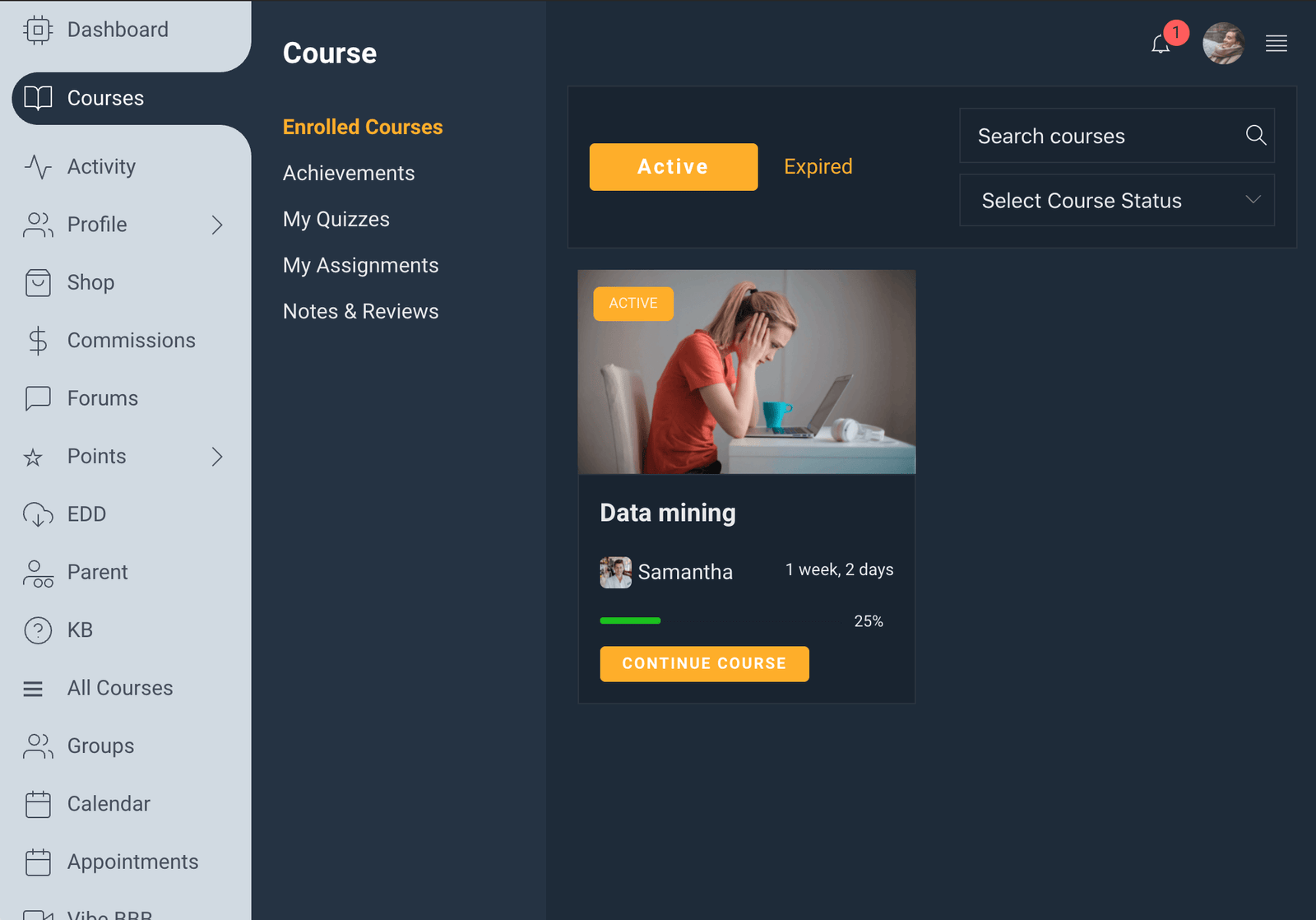
Task: Click the Calendar icon in sidebar
Action: point(38,804)
